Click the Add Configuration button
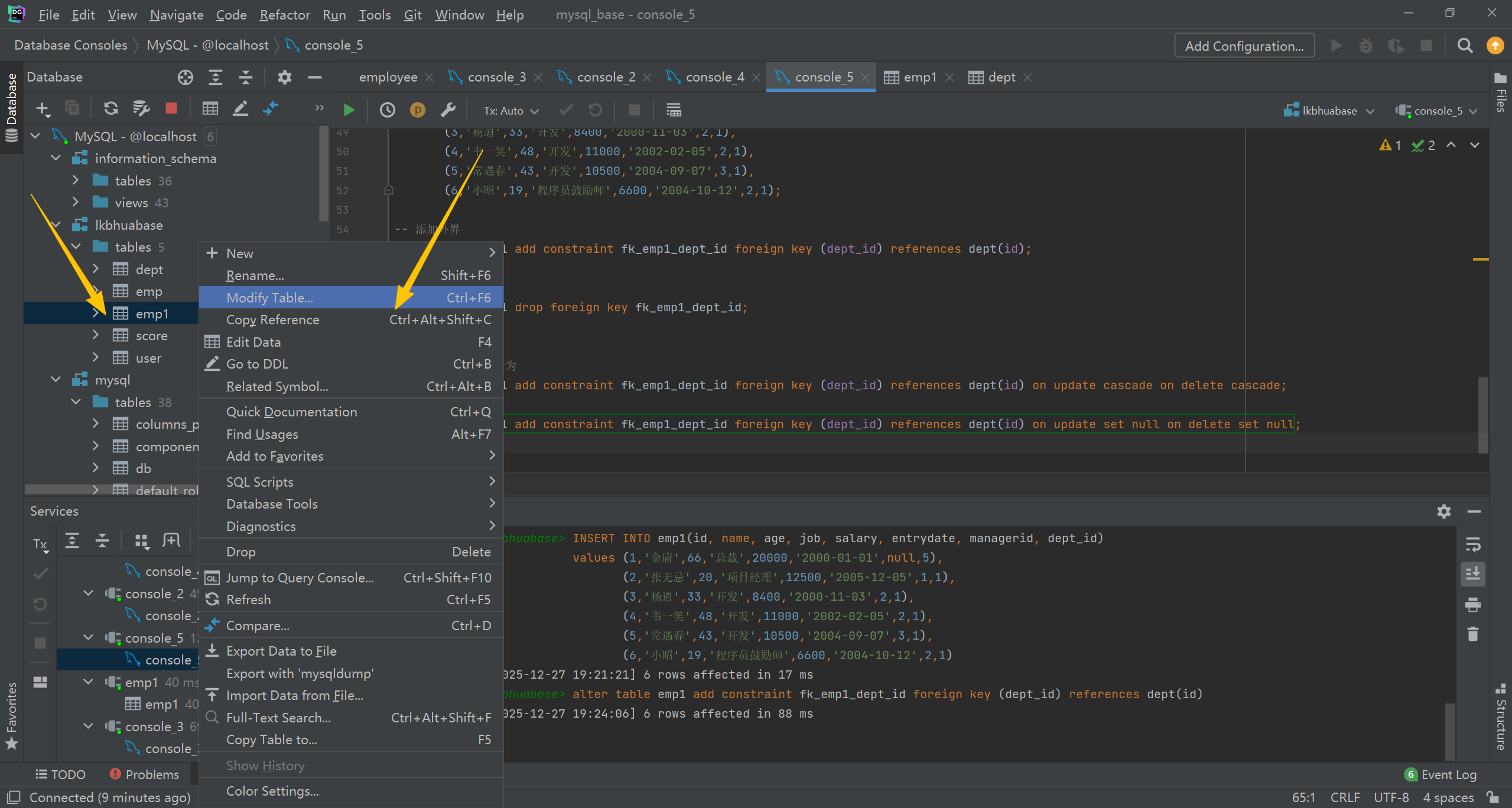This screenshot has width=1512, height=808. coord(1244,46)
